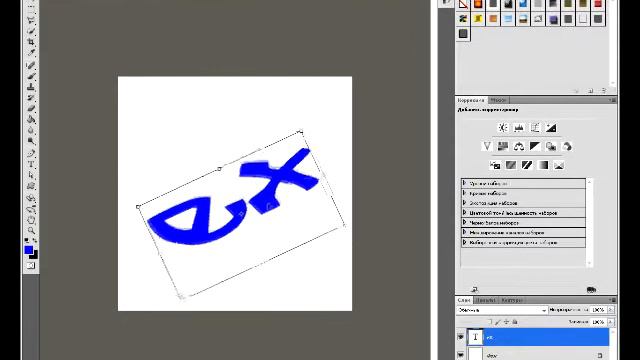The height and width of the screenshot is (360, 640).
Task: Select the Dodge tool
Action: coord(31,141)
